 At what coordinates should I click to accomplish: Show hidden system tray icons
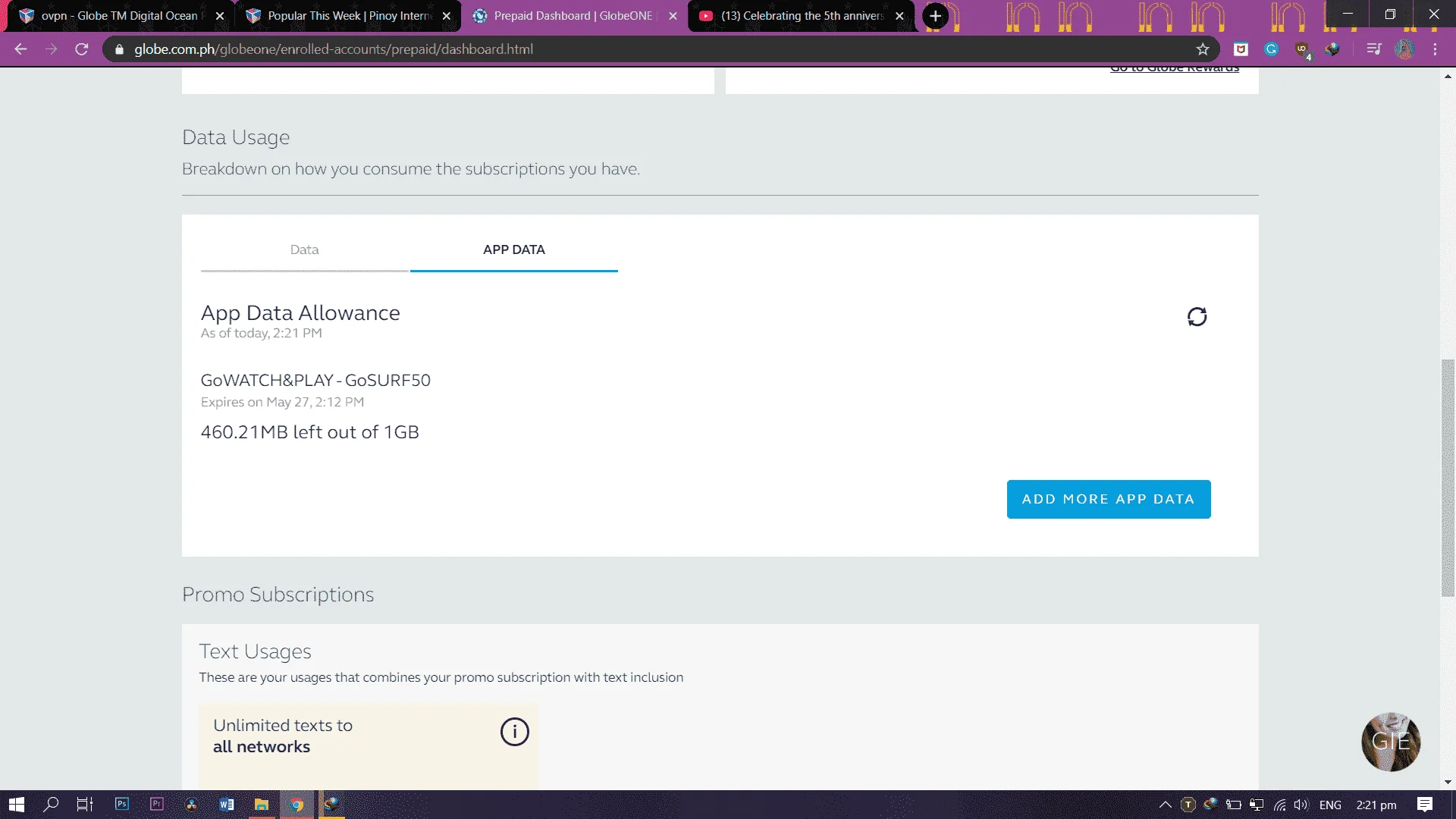coord(1166,805)
